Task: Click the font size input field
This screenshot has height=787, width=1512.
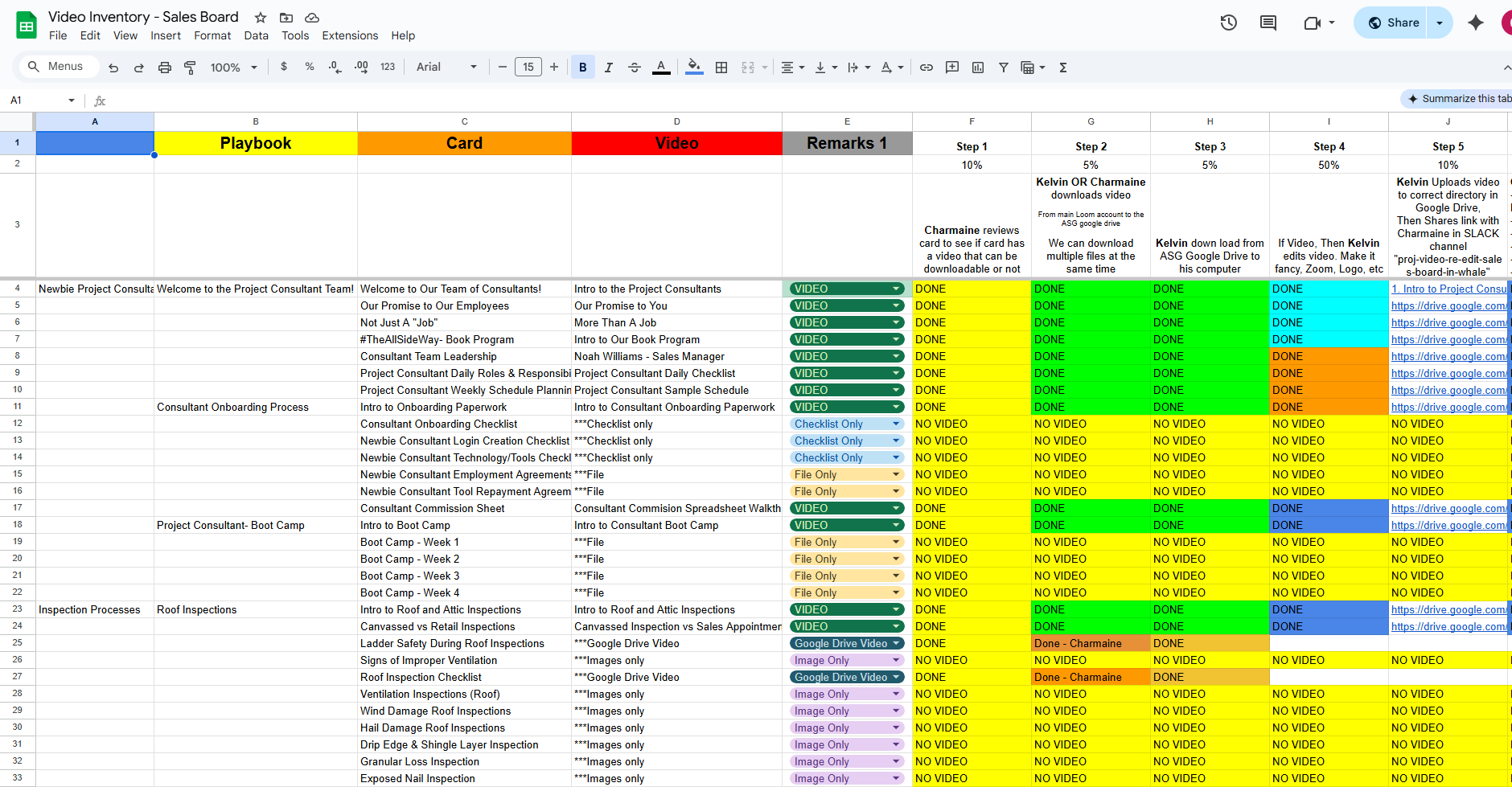Action: pyautogui.click(x=528, y=68)
